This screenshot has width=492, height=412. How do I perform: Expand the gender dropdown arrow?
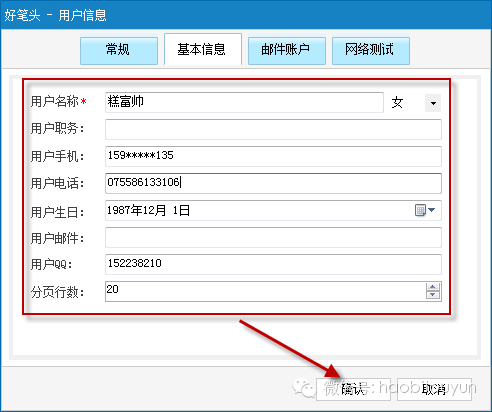[x=433, y=103]
